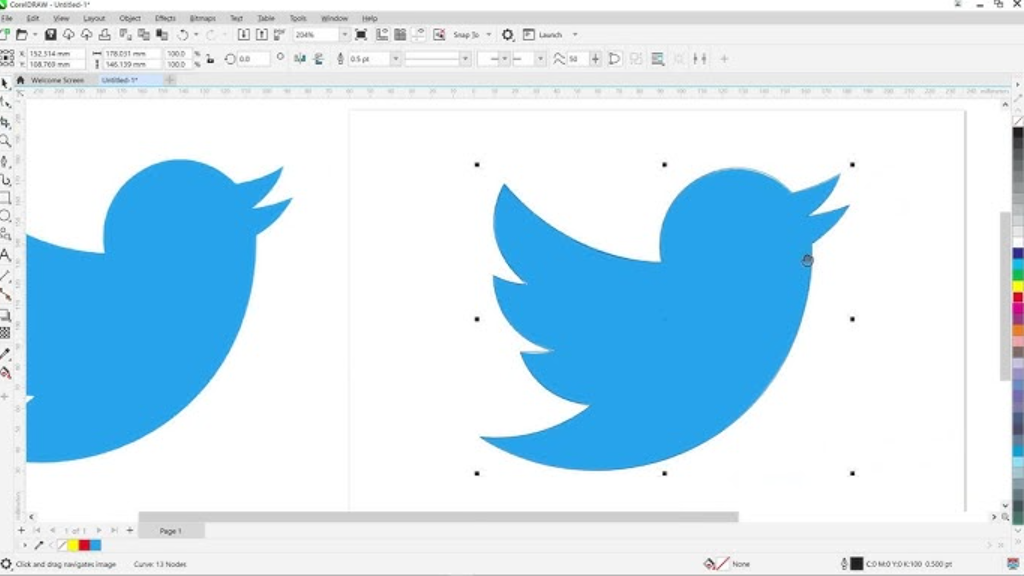Toggle full-screen preview icon
This screenshot has height=576, width=1024.
tap(361, 35)
